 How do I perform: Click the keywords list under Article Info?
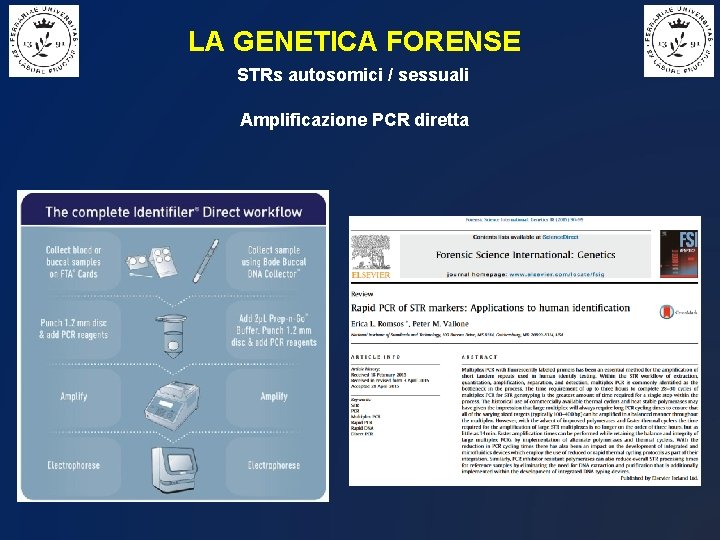[366, 416]
